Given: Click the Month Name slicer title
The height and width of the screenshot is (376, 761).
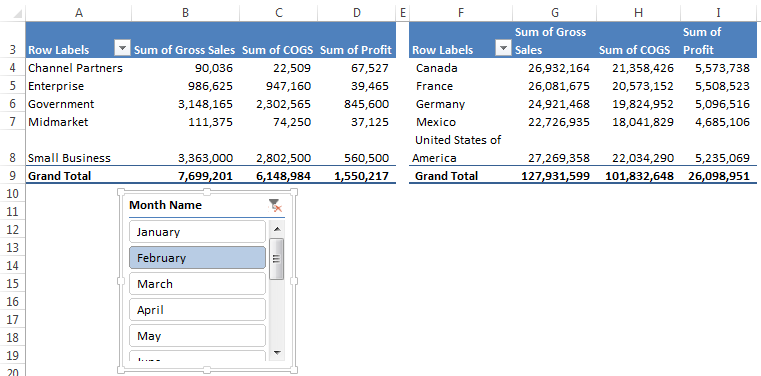Looking at the screenshot, I should 165,205.
